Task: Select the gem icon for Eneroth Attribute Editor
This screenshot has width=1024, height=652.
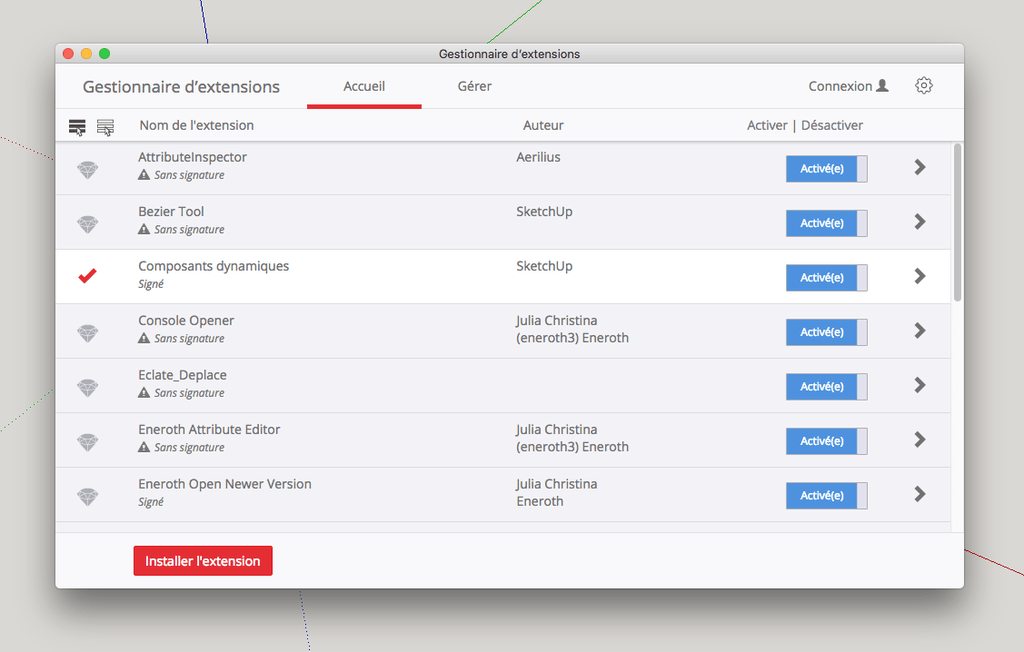Action: tap(88, 442)
